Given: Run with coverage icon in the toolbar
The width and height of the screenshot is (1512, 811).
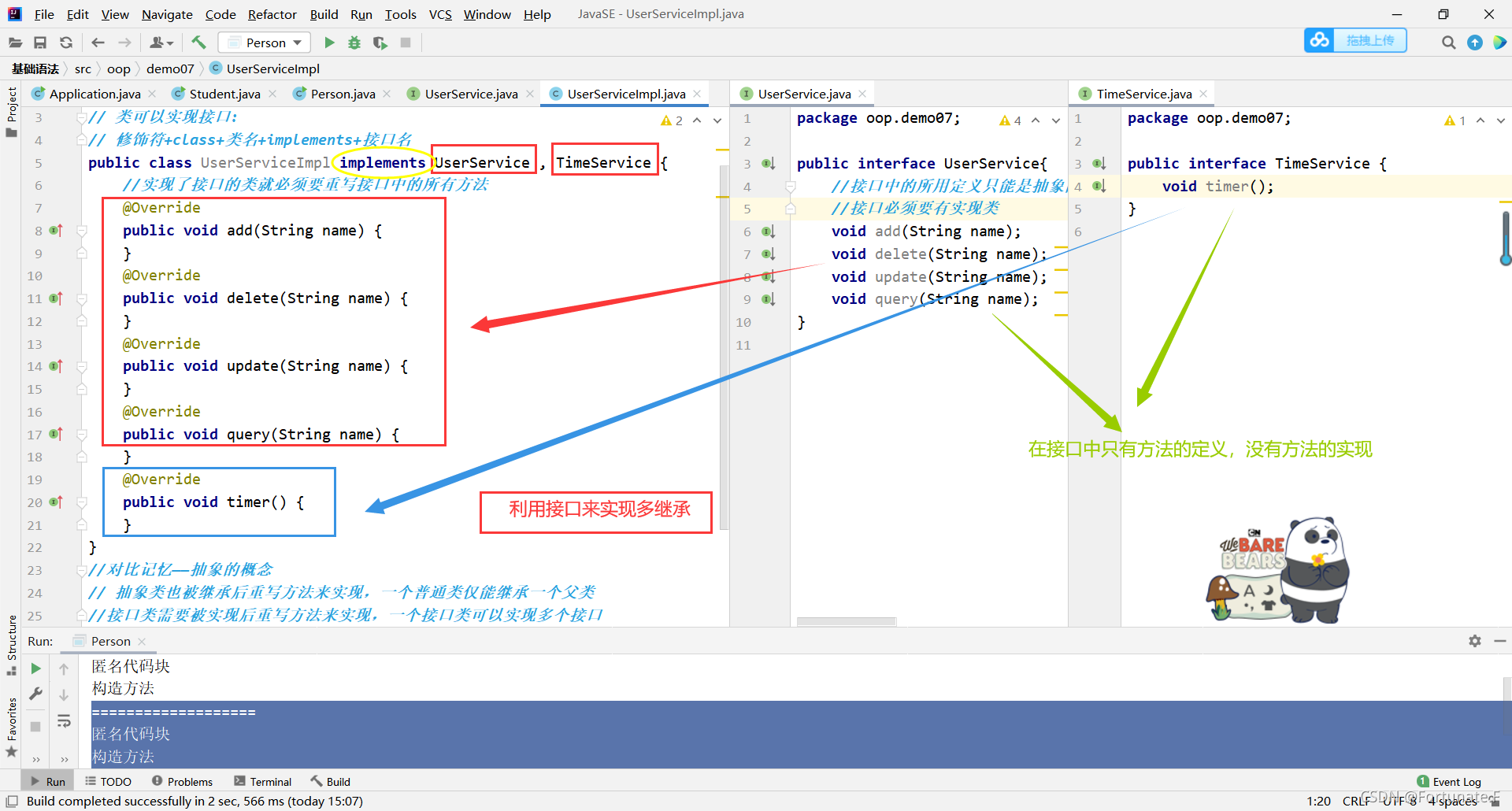Looking at the screenshot, I should pos(380,43).
